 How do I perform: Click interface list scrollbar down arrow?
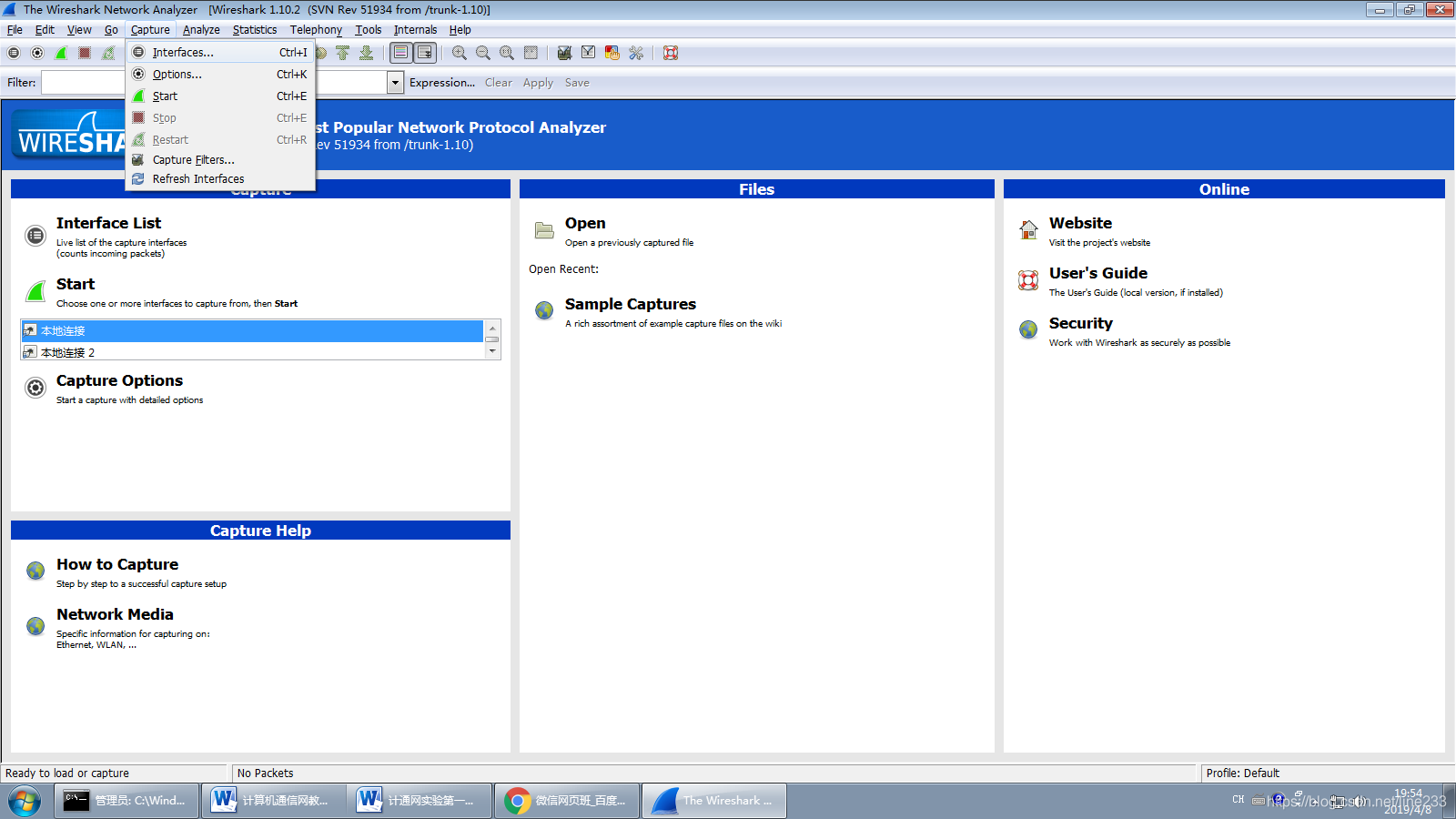[492, 350]
